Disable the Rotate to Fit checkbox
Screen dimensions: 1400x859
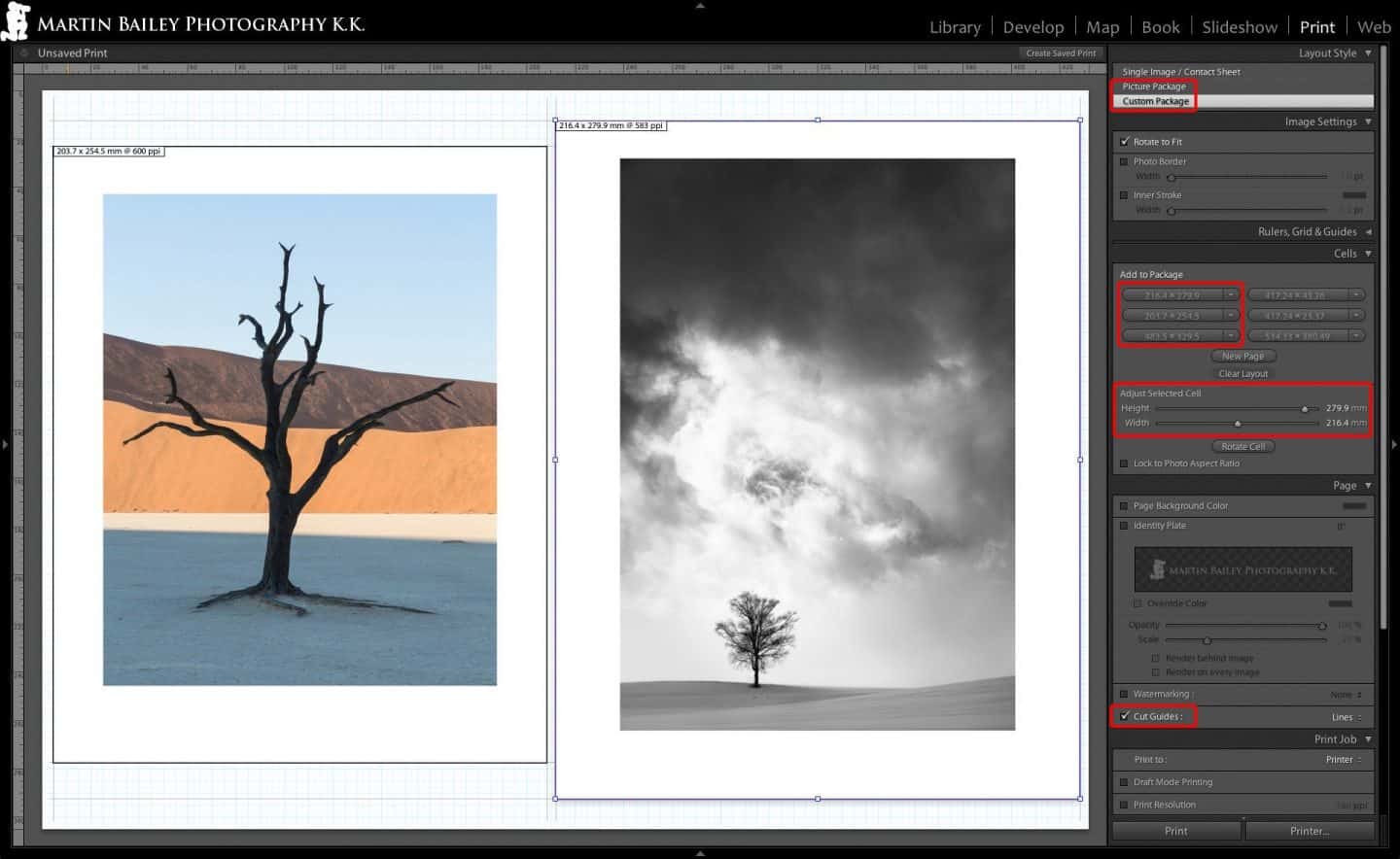click(x=1124, y=141)
